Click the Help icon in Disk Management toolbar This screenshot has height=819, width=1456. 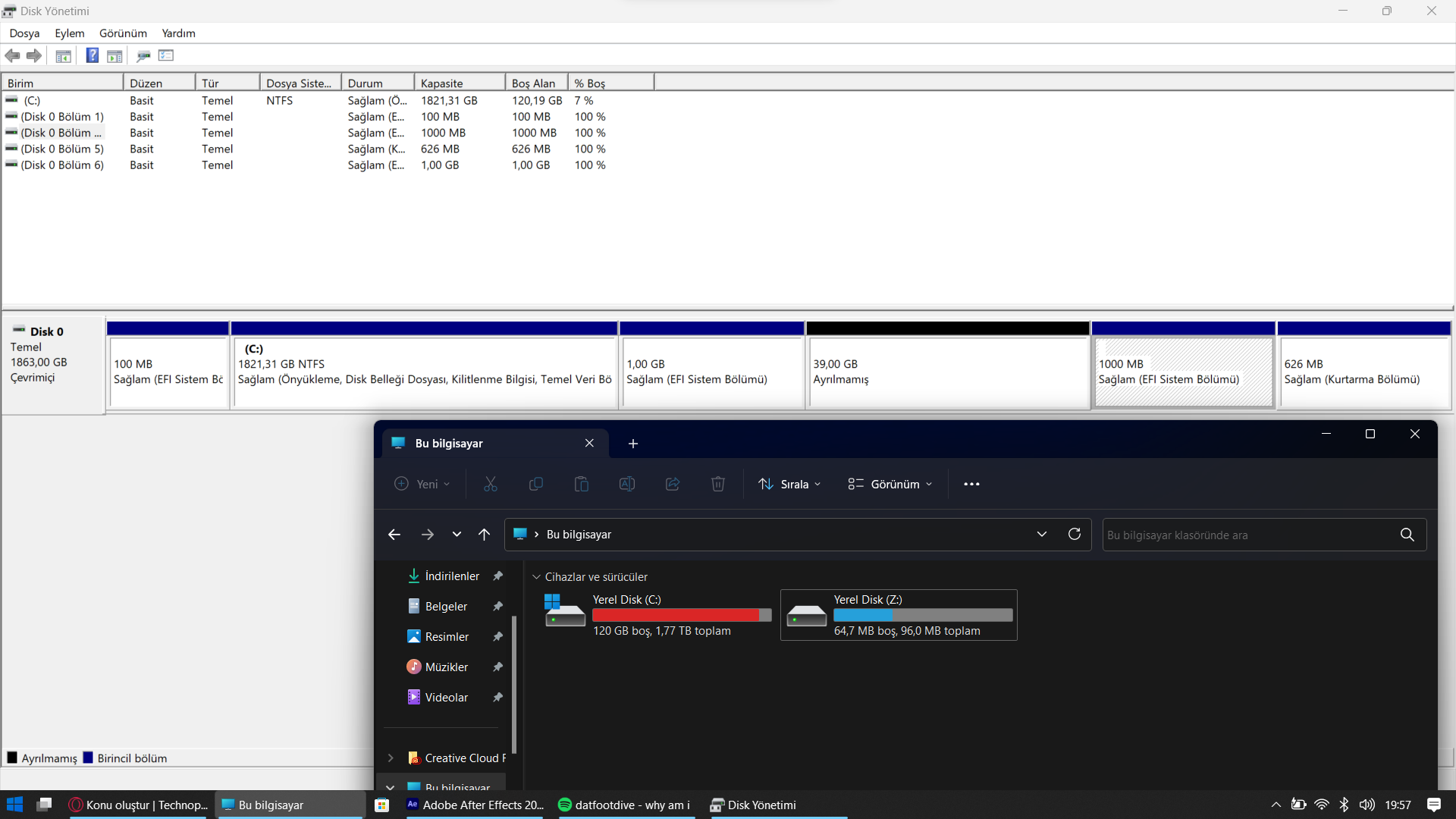point(92,55)
